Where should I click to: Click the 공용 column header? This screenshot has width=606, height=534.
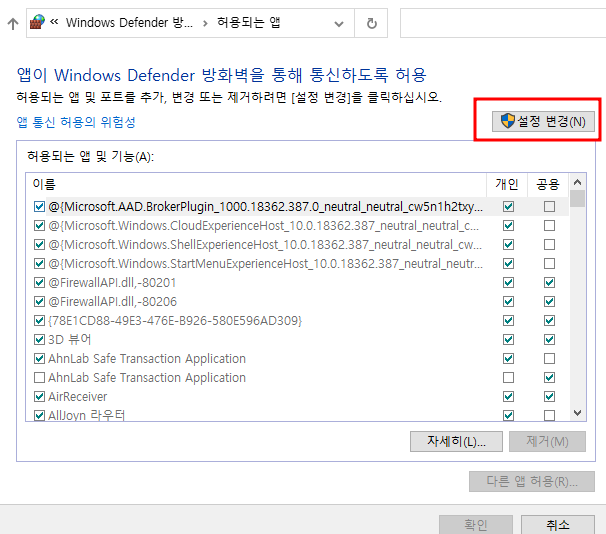click(x=548, y=184)
